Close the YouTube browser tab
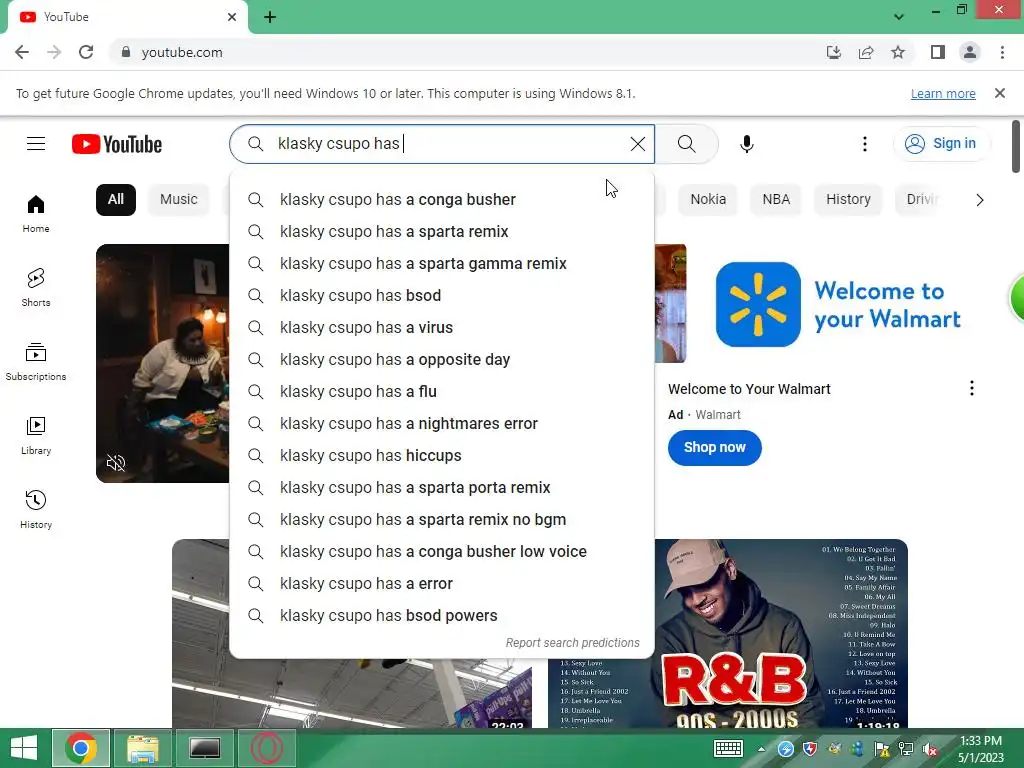Screen dimensions: 1024x768 coord(232,17)
